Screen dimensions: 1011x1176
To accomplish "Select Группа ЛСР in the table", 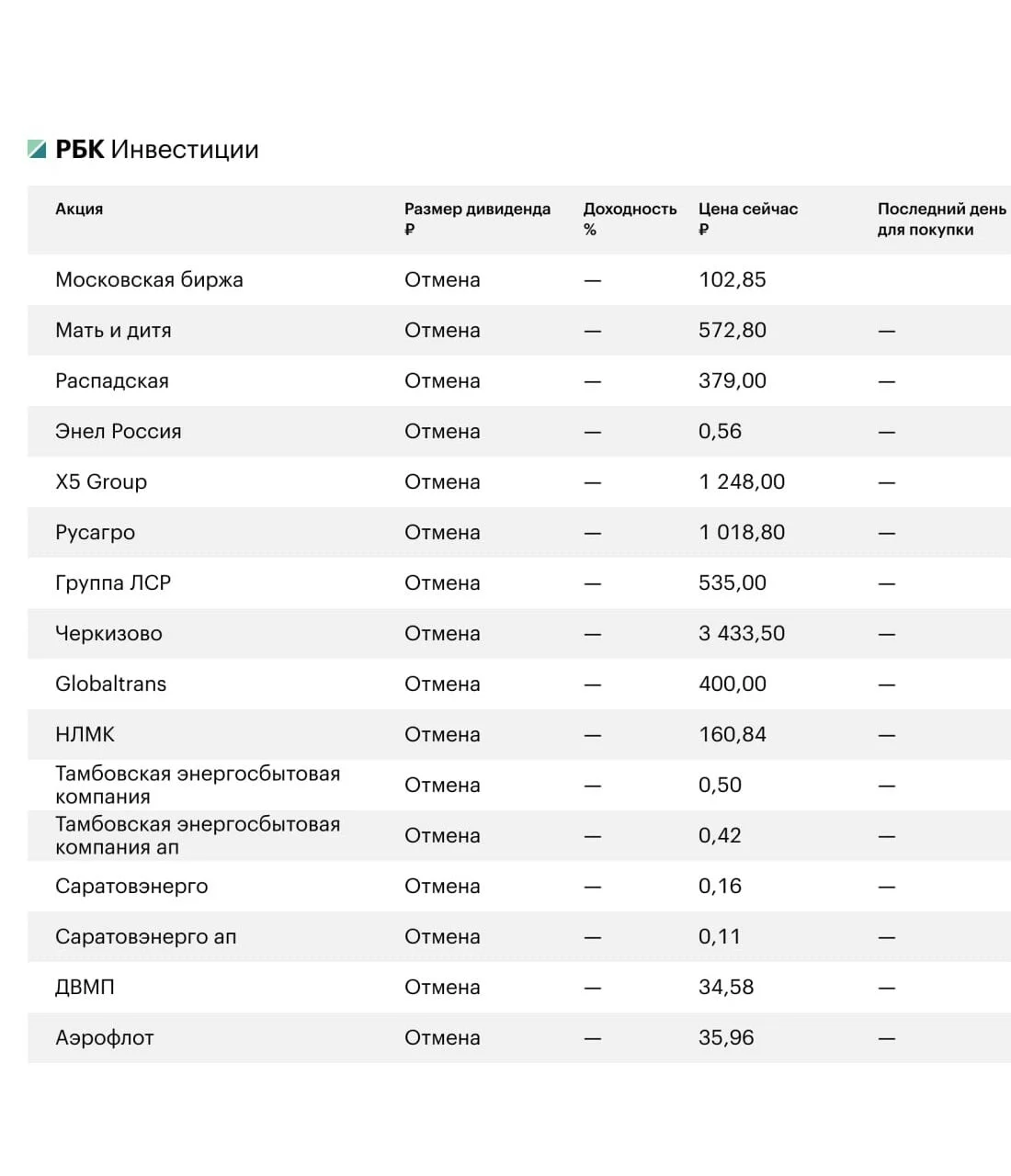I will tap(113, 582).
